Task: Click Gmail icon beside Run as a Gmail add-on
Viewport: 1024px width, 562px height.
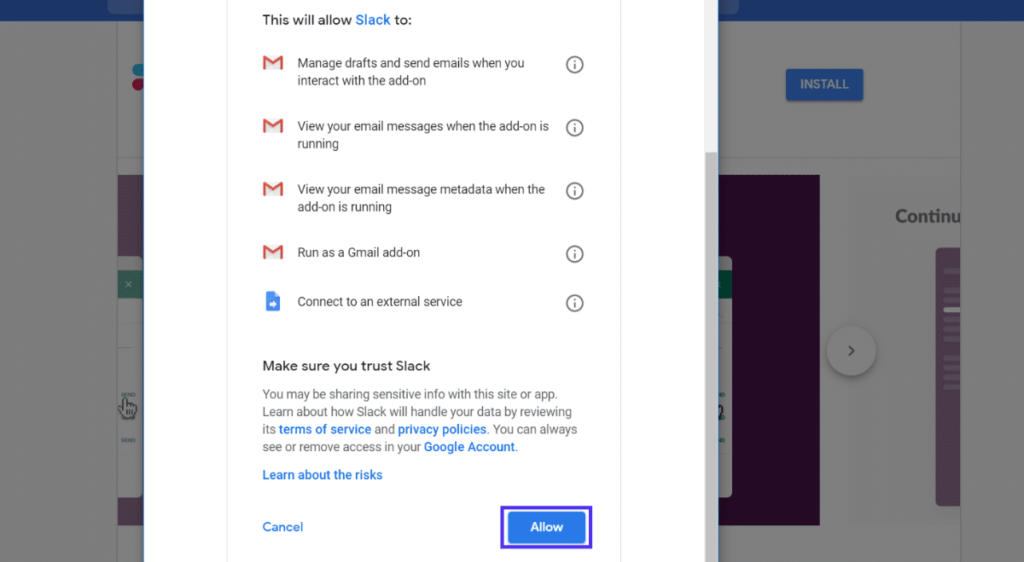Action: (x=273, y=252)
